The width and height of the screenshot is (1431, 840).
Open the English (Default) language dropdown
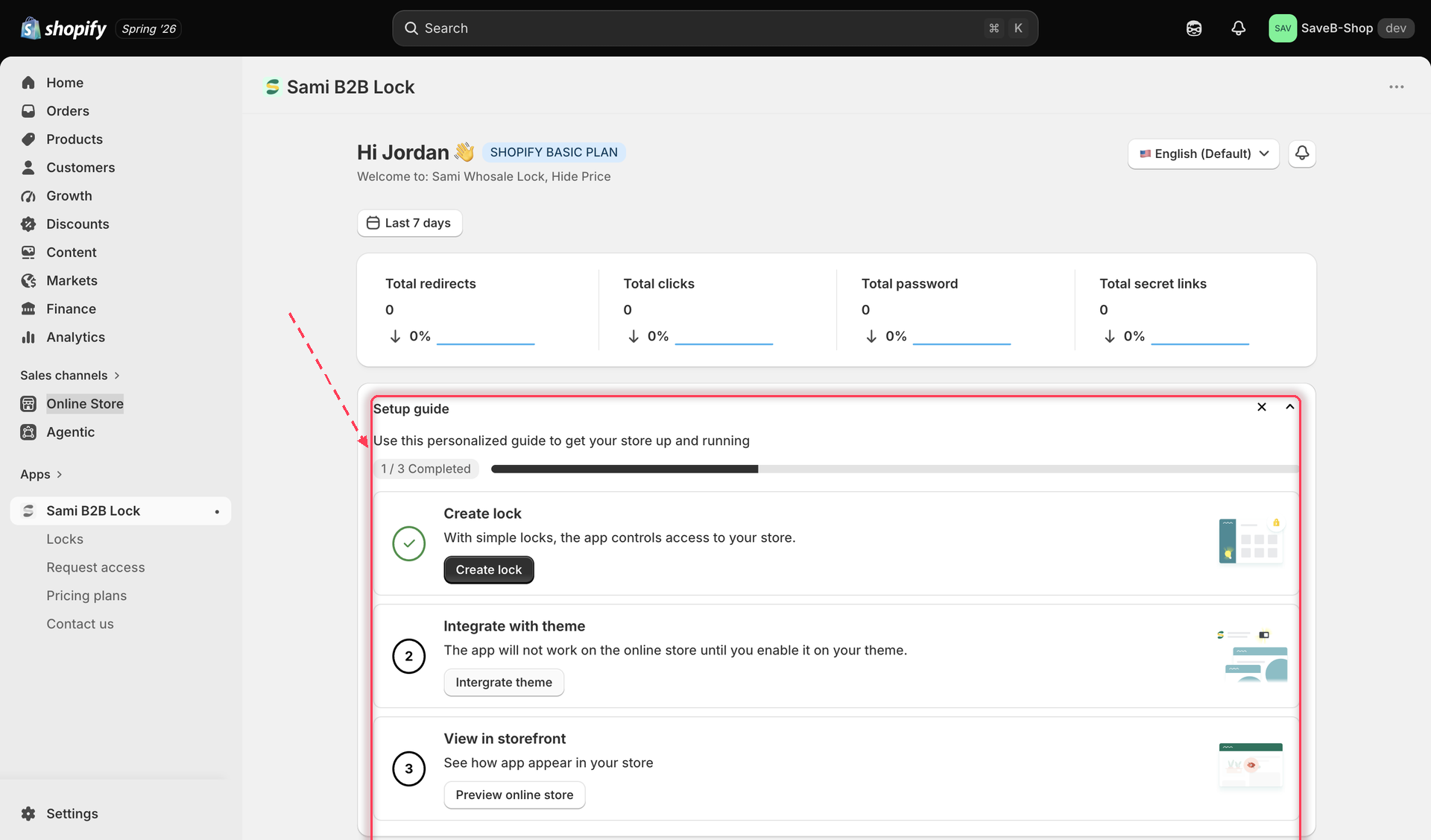1203,154
